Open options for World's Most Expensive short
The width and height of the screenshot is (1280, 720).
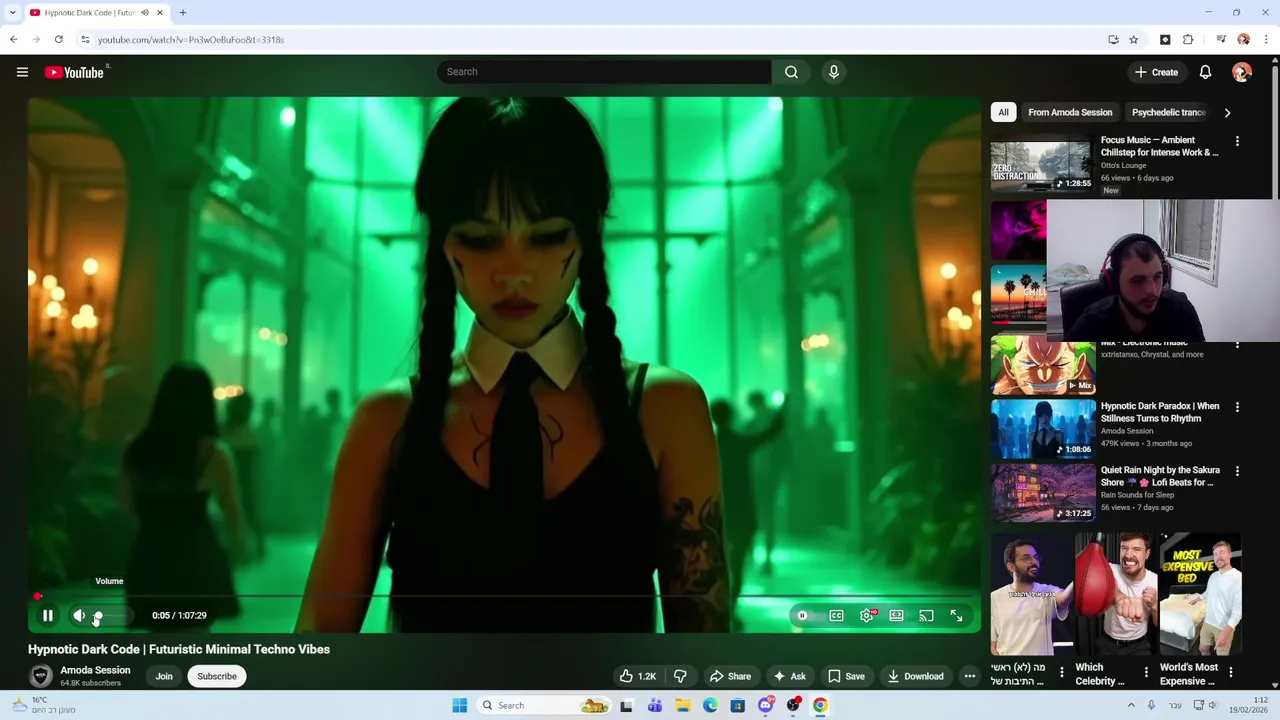coord(1231,672)
